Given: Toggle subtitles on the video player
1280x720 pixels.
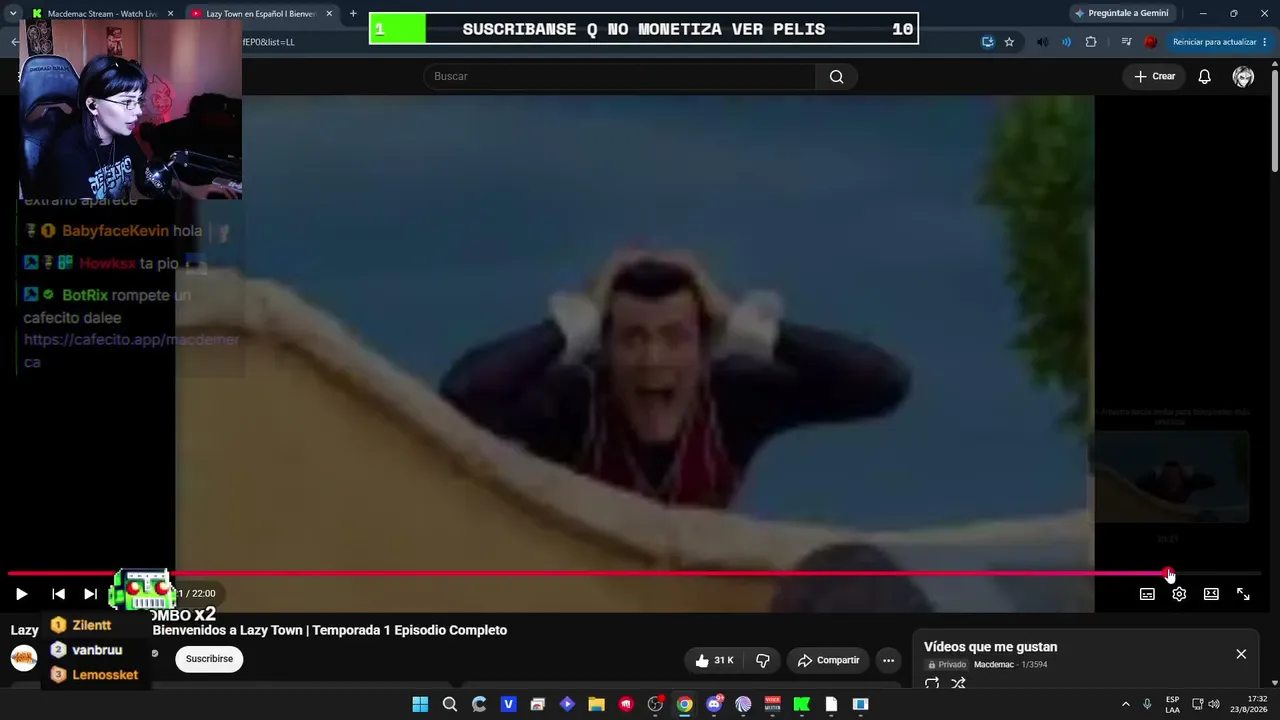Looking at the screenshot, I should [x=1147, y=594].
